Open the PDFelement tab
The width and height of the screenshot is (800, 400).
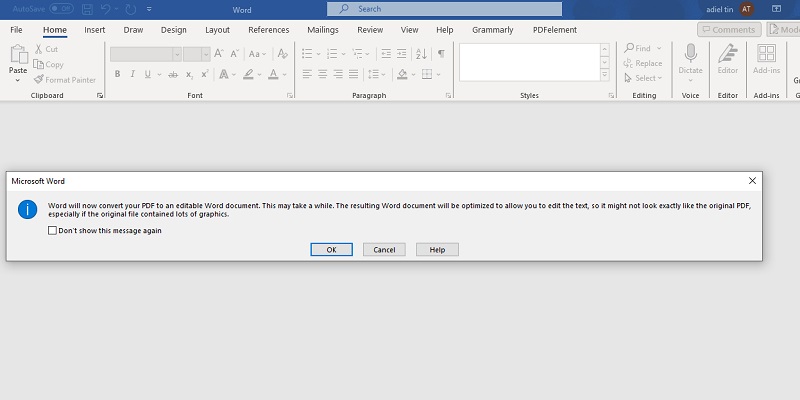pos(555,30)
